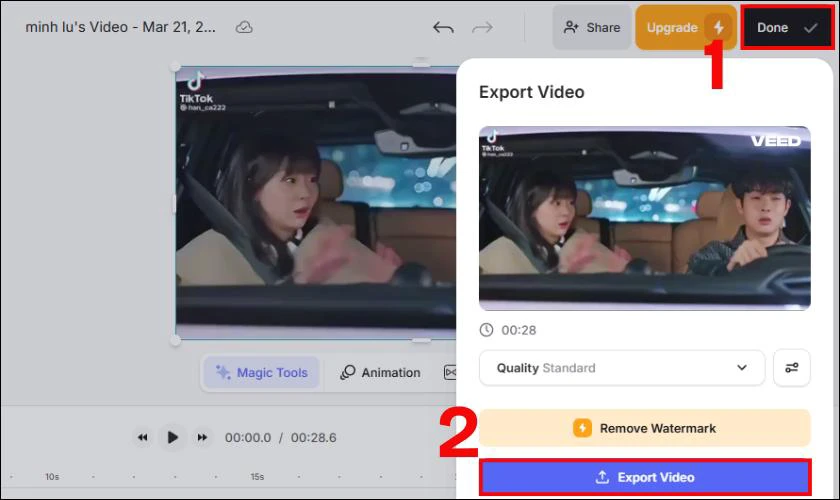The width and height of the screenshot is (840, 500).
Task: Redo the last undone edit
Action: pos(482,27)
